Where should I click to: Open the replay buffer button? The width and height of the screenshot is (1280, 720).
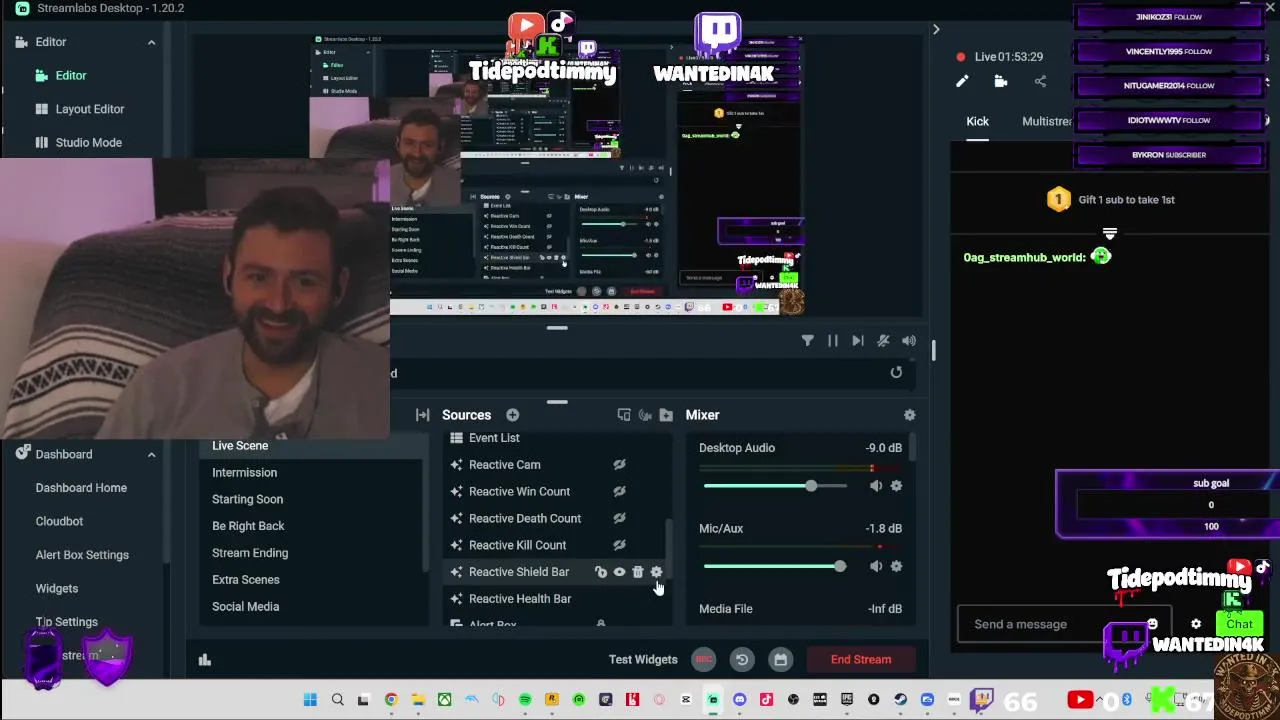click(742, 659)
